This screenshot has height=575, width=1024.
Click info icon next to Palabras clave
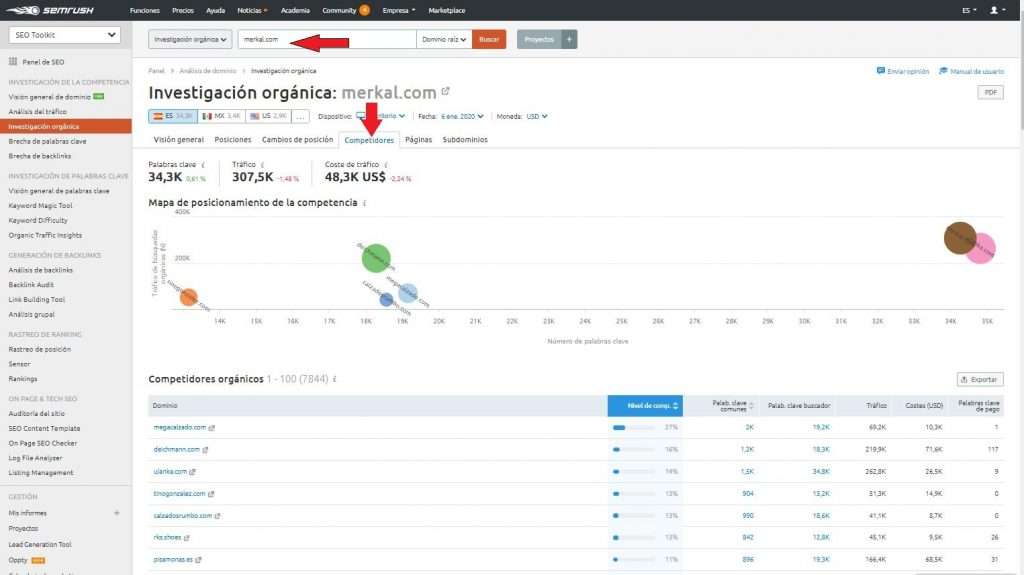click(x=203, y=165)
